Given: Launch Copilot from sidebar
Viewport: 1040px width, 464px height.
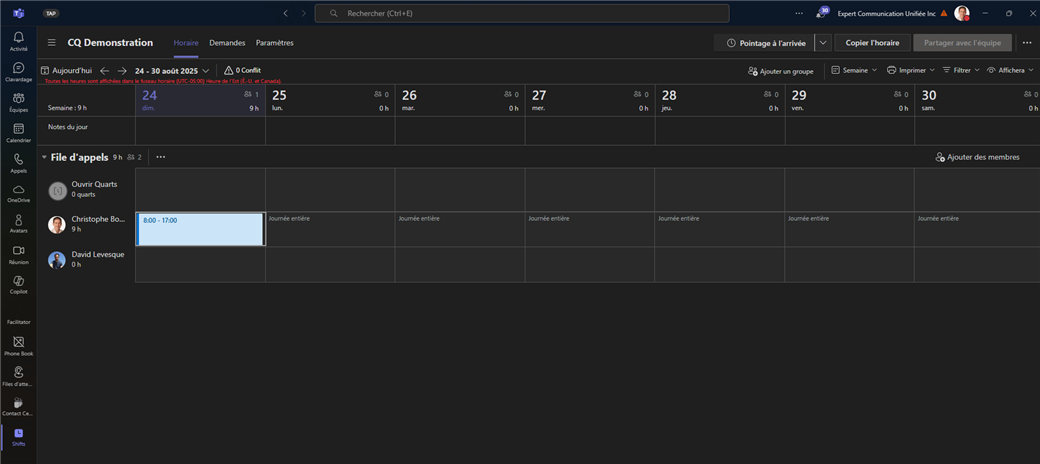Looking at the screenshot, I should [19, 284].
